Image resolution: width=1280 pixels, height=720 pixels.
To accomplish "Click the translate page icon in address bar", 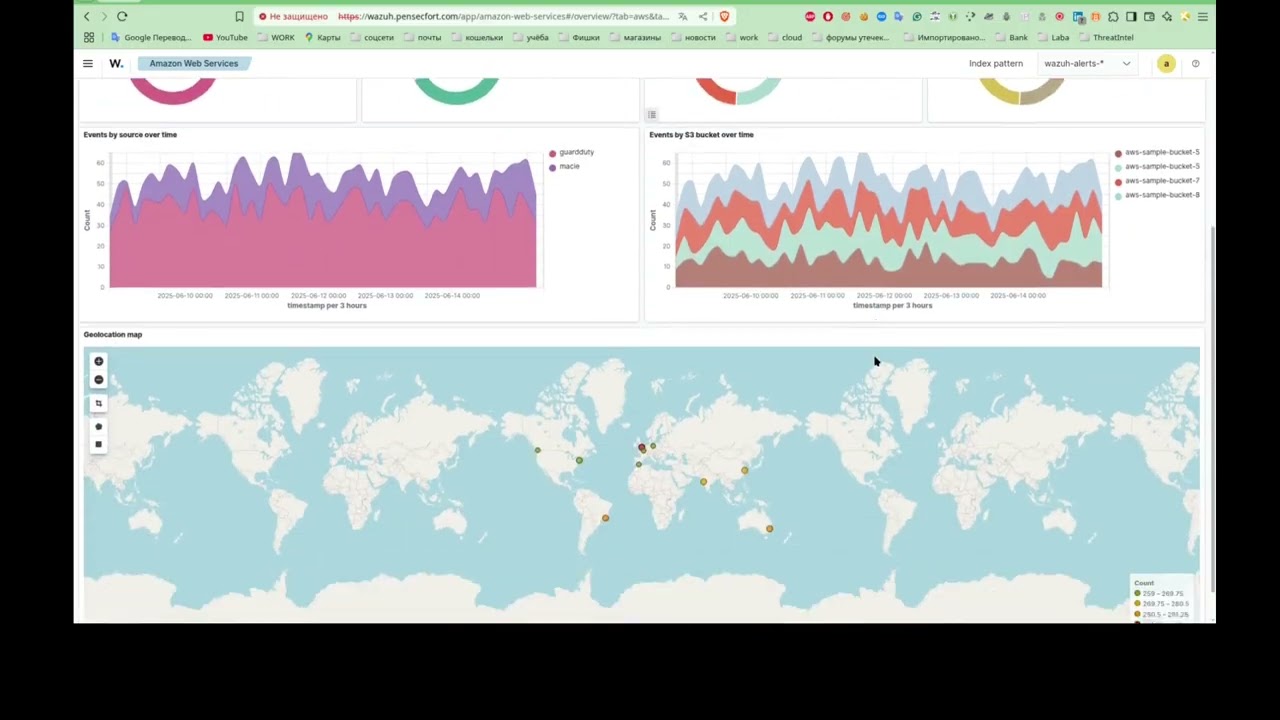I will point(683,16).
